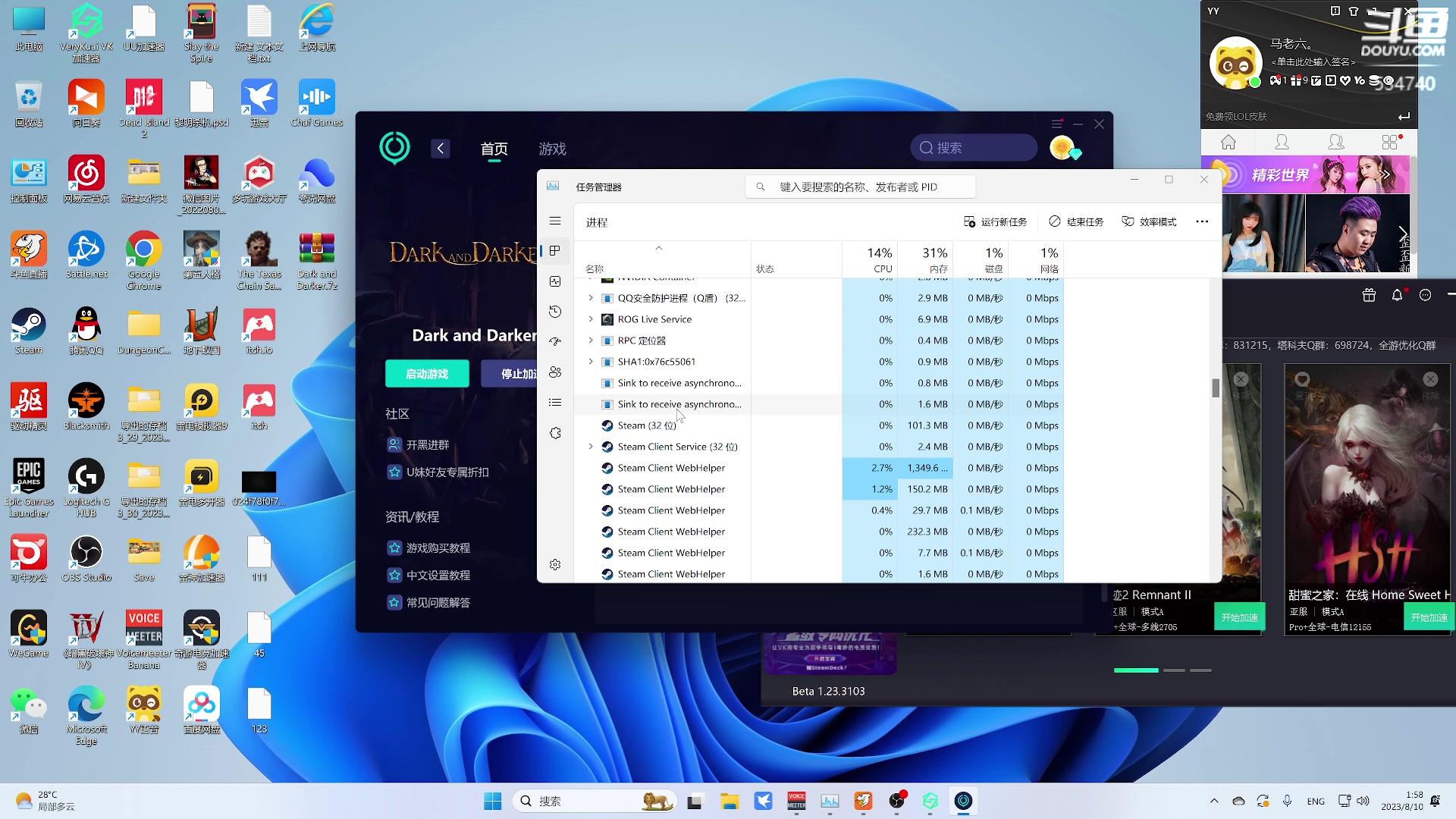Image resolution: width=1456 pixels, height=819 pixels.
Task: Open Voicemeeter from taskbar
Action: 796,802
